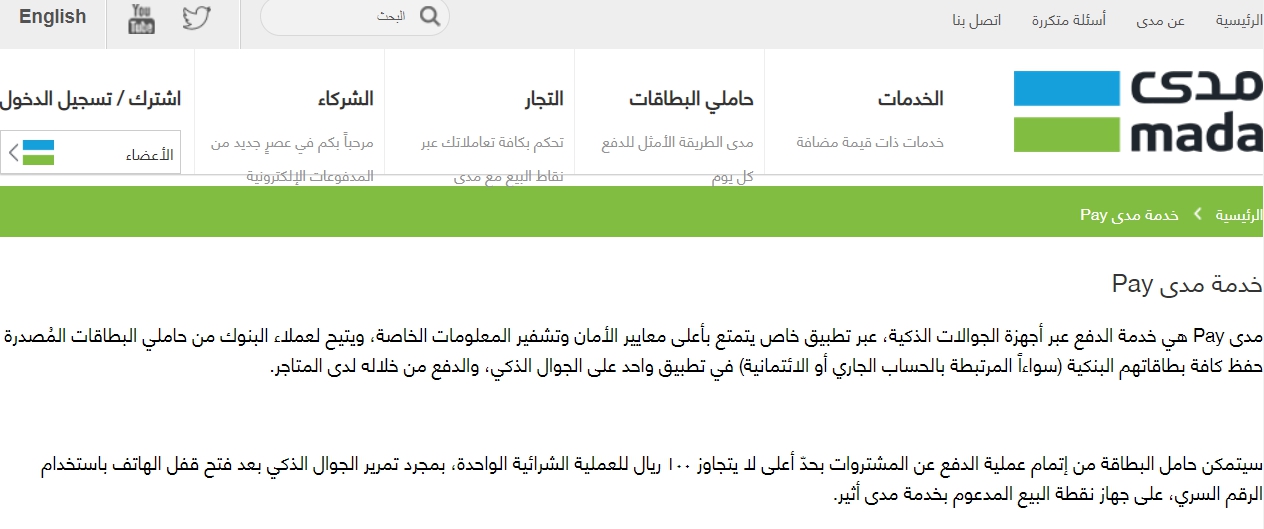This screenshot has height=529, width=1264.
Task: Click the mada logo
Action: click(x=1138, y=111)
